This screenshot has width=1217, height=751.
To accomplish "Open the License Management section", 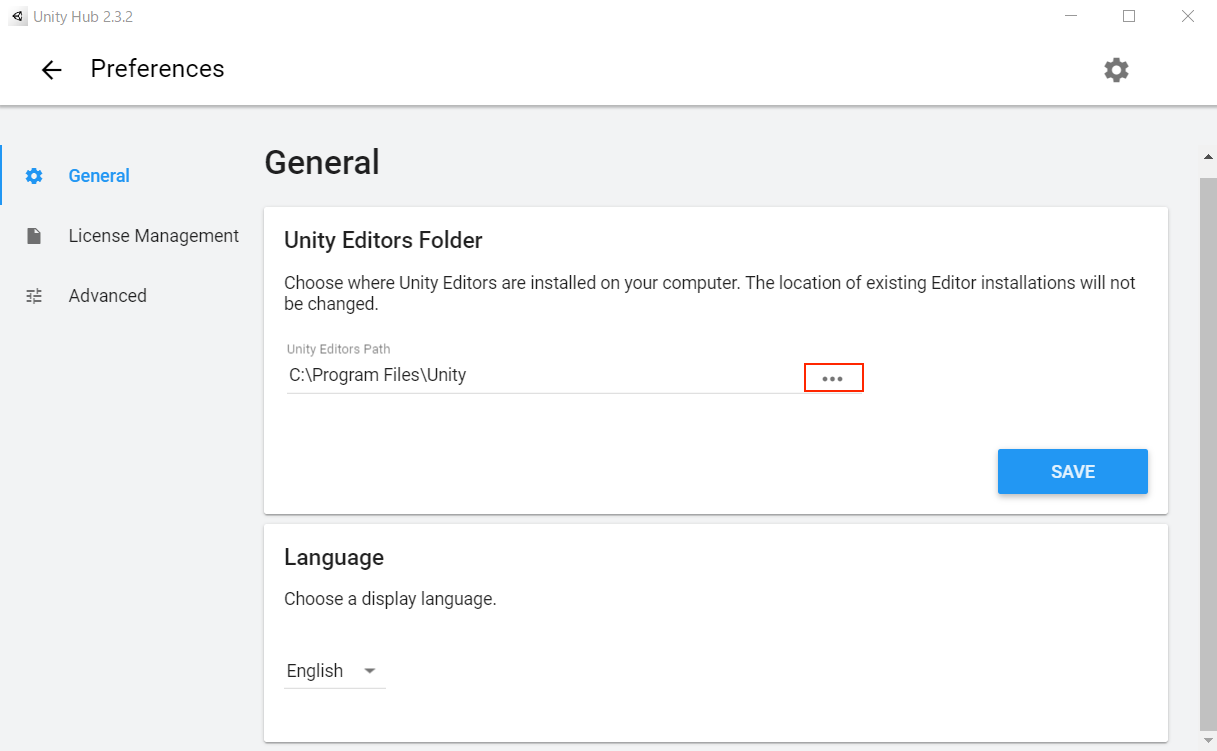I will pos(153,236).
